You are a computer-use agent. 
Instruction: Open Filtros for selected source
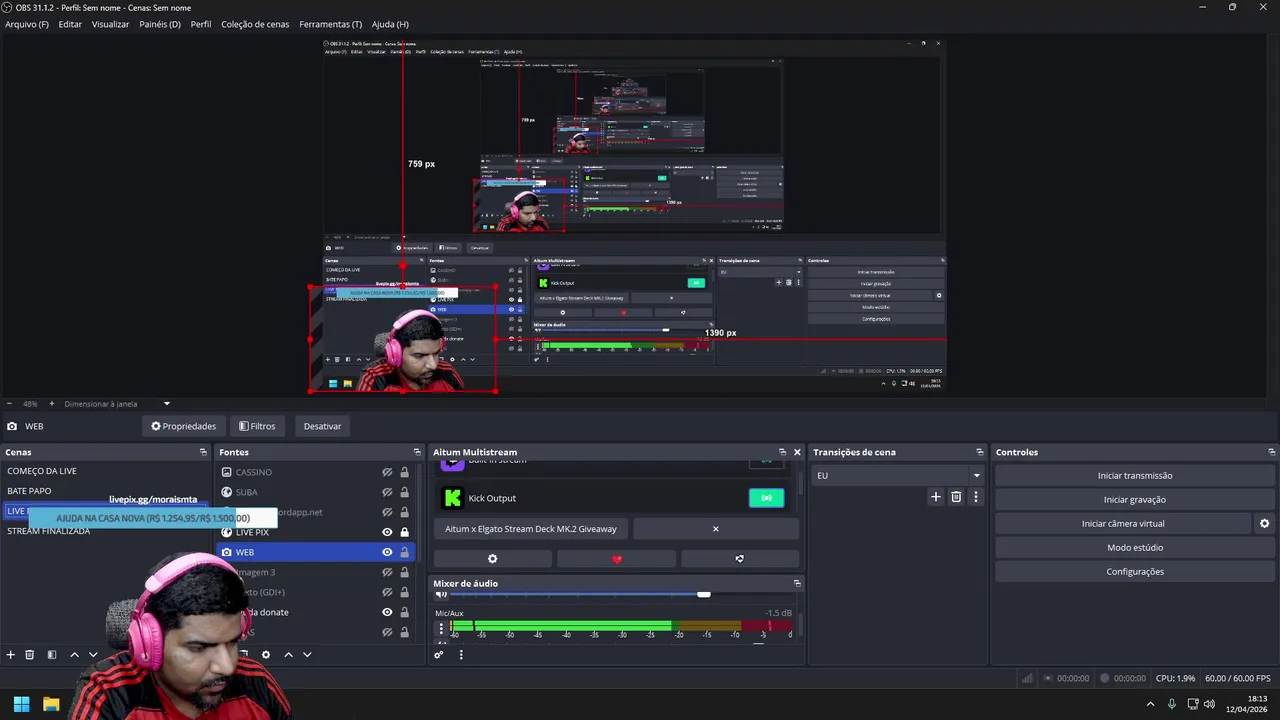pyautogui.click(x=257, y=426)
